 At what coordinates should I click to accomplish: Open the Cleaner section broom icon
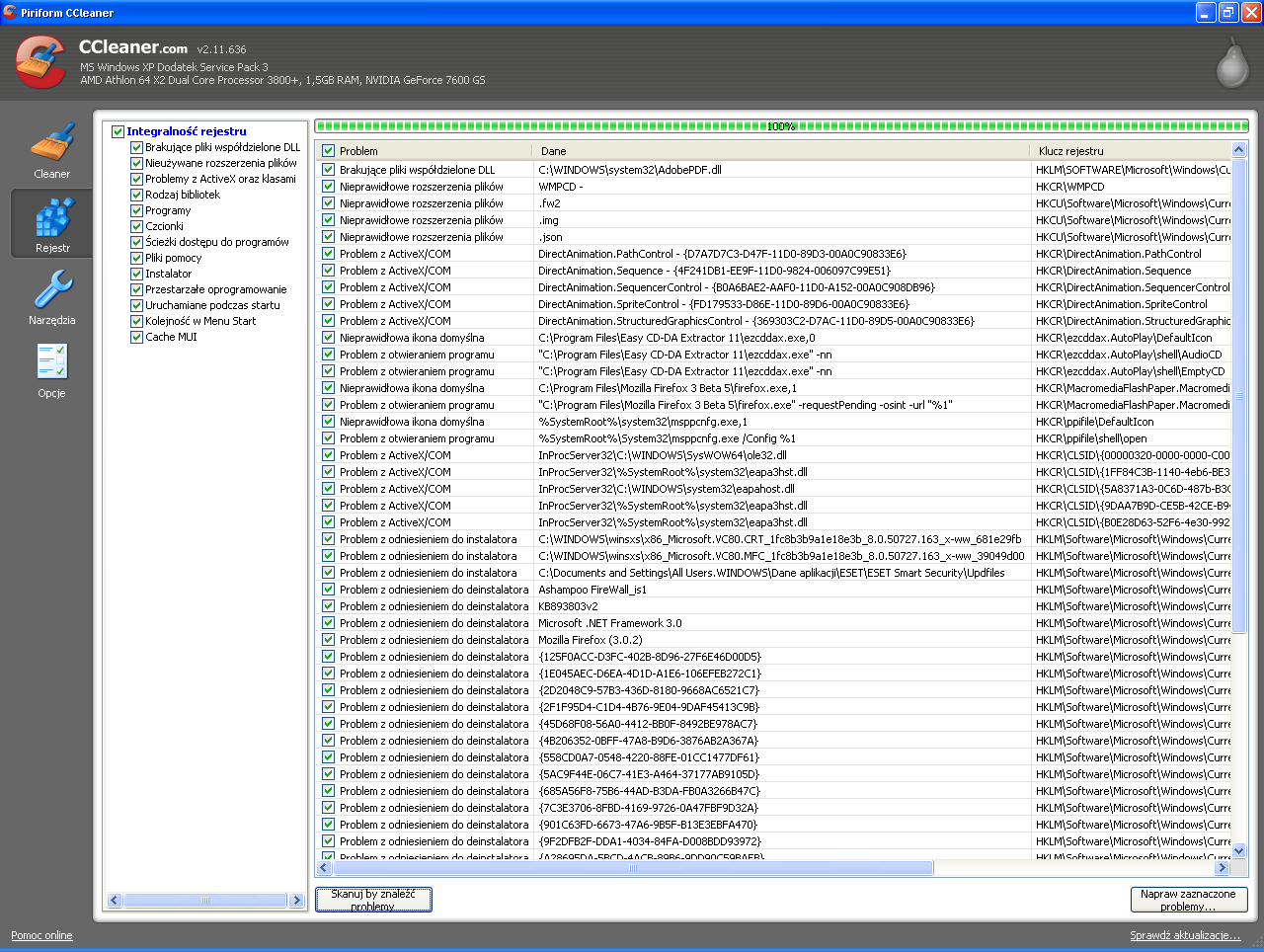(x=51, y=143)
